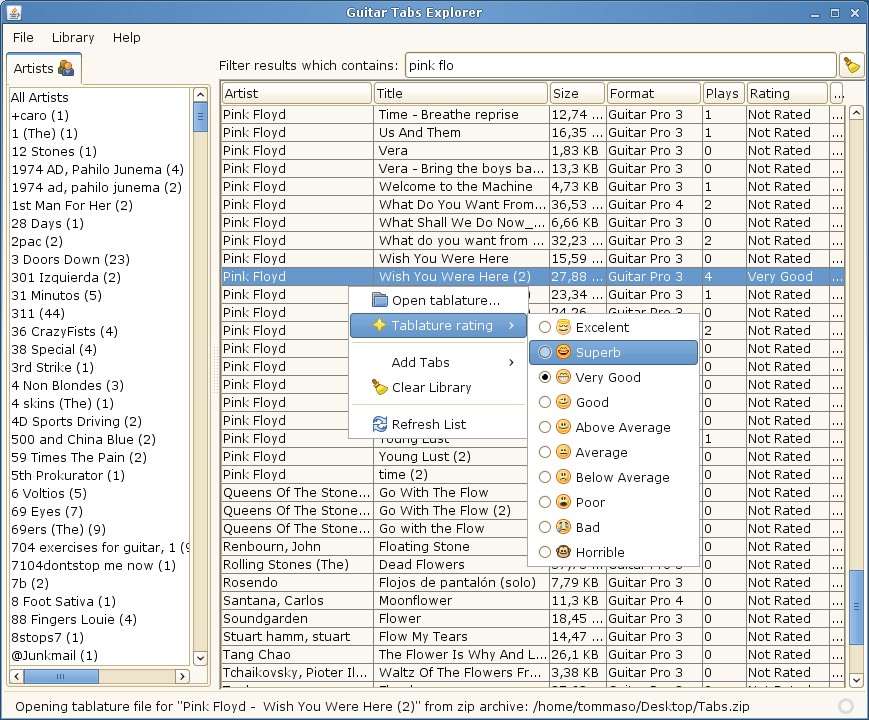Select the Welcome to the Machine row

[532, 186]
